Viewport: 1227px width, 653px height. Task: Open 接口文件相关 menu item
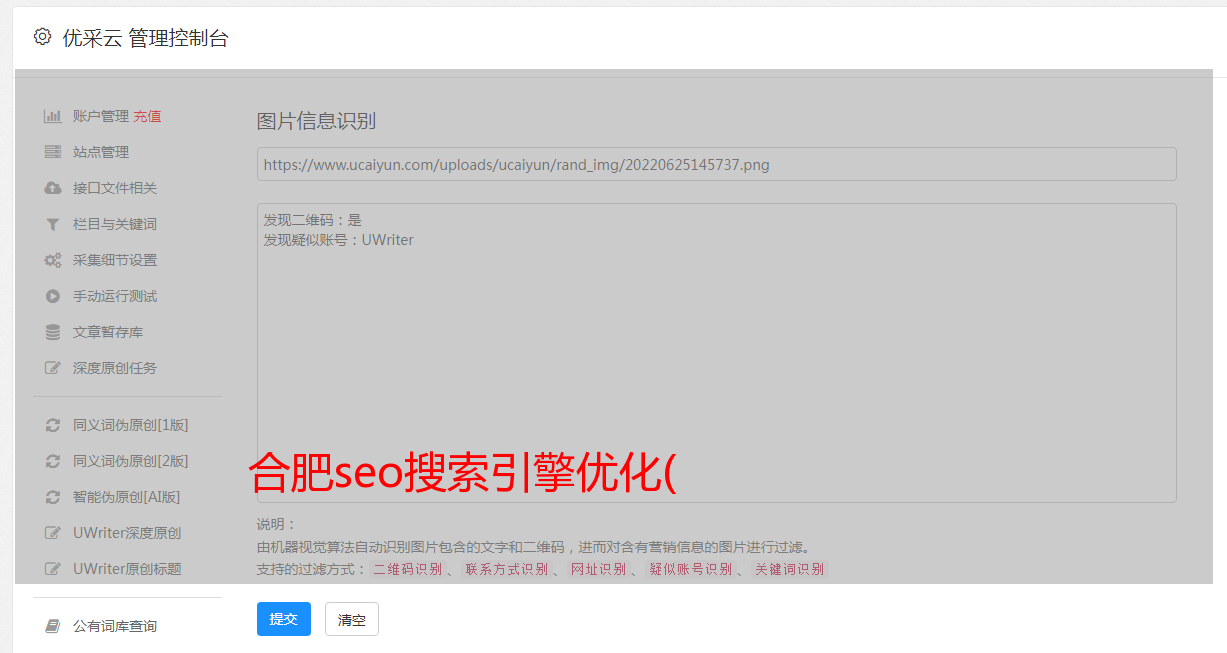tap(115, 188)
